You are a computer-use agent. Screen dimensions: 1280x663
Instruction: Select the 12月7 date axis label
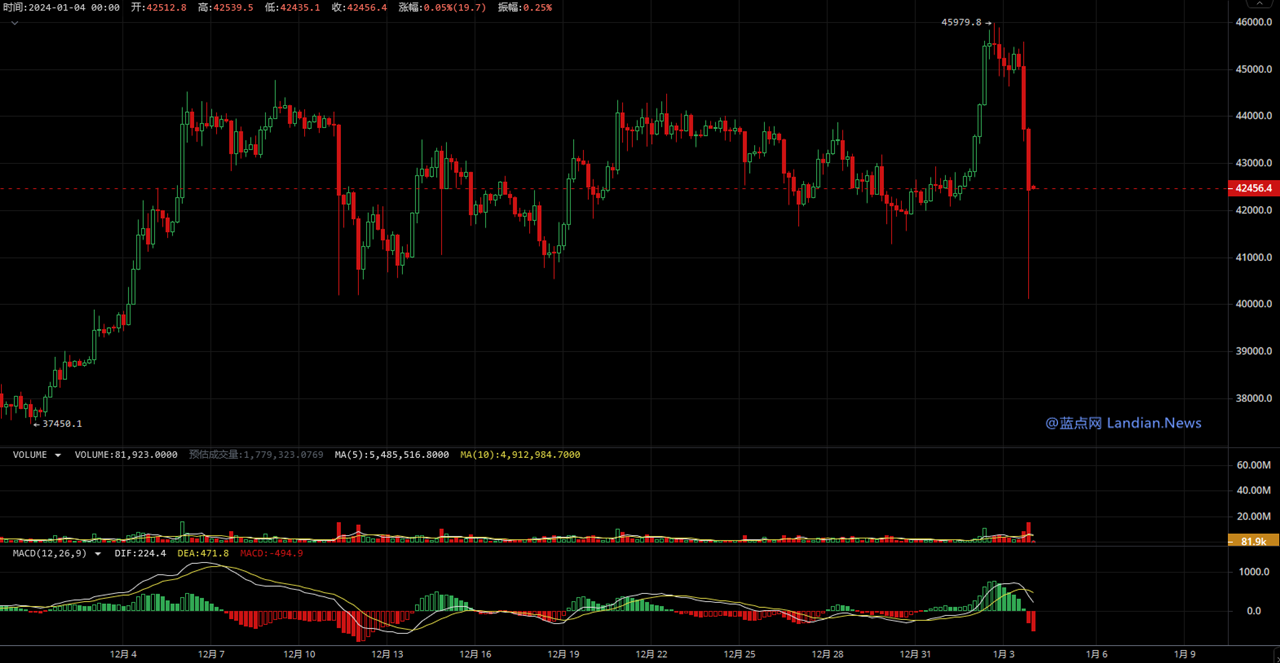click(211, 654)
